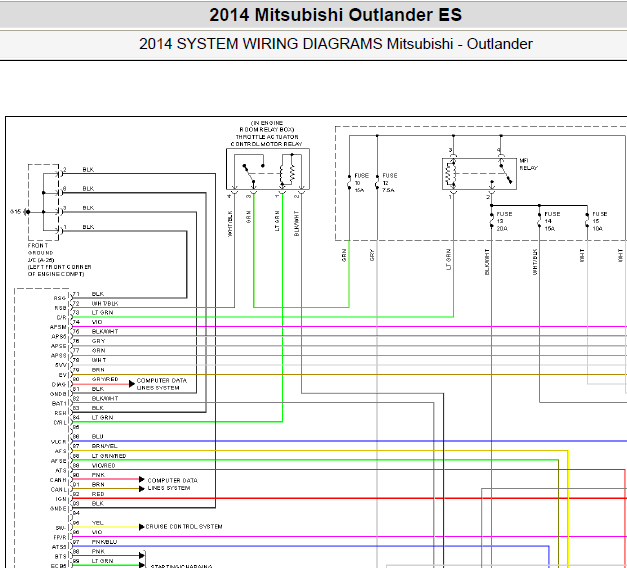Click the '2014 SYSTEM WIRING DIAGRAMS Mitsubishi - Outlander' subtitle
The width and height of the screenshot is (627, 568).
[335, 44]
